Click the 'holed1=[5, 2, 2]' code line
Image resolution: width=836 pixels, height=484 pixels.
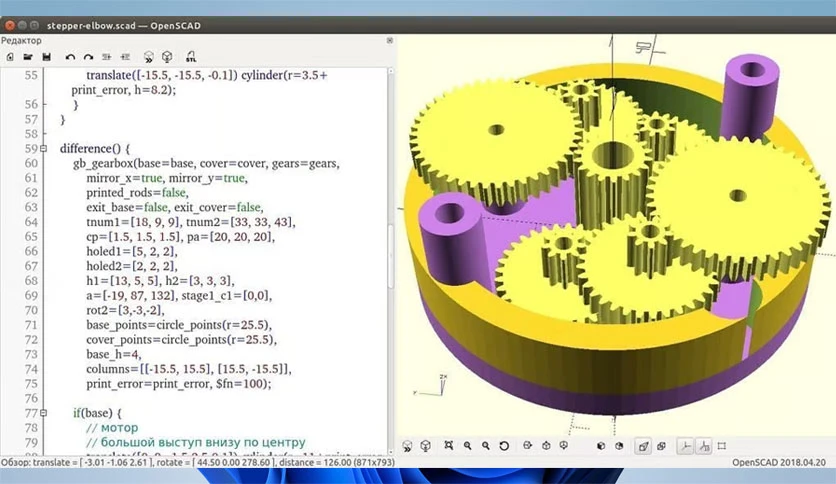coord(132,251)
